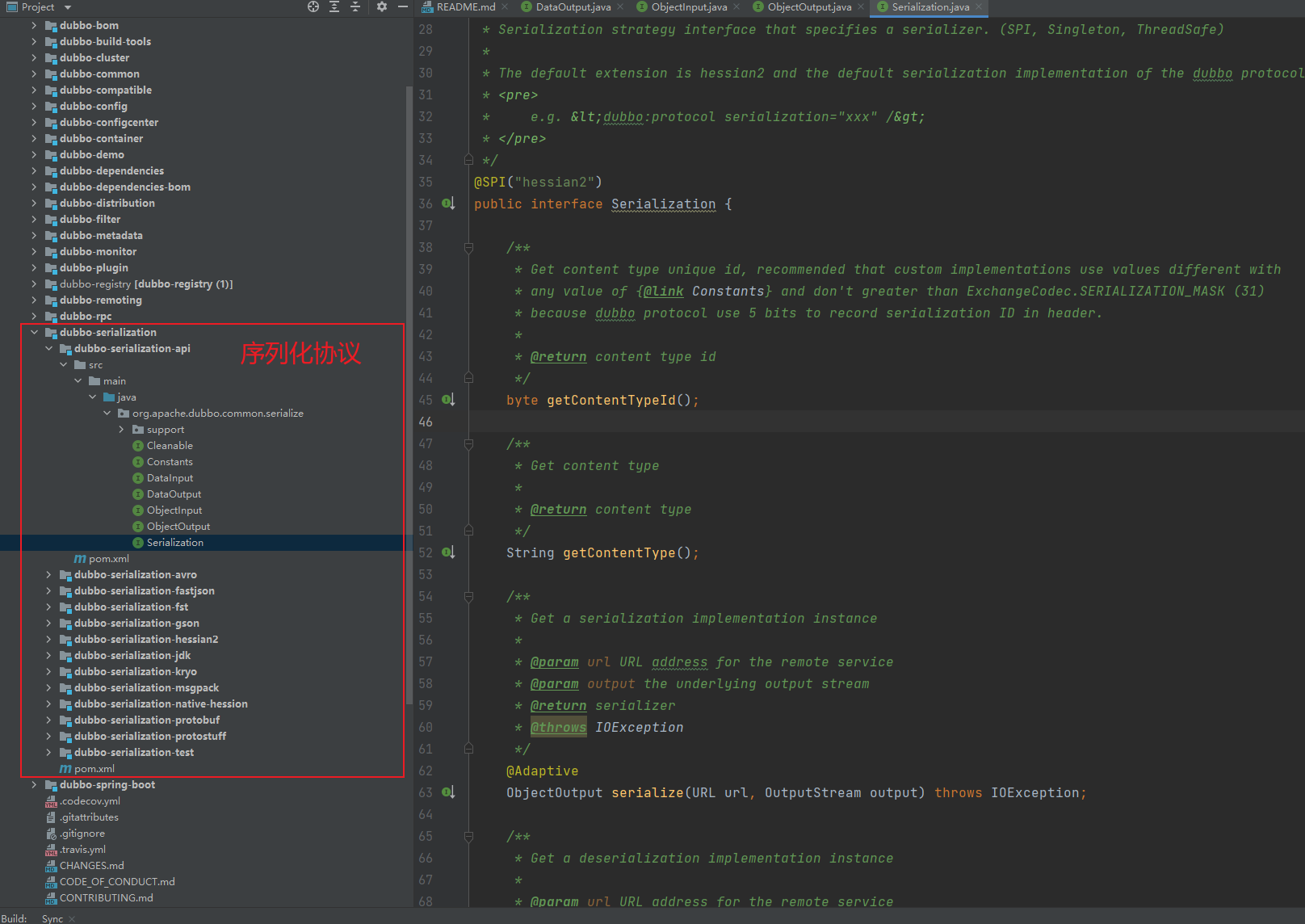The image size is (1305, 924).
Task: Click the Expand All icon in Project toolbar
Action: pyautogui.click(x=334, y=7)
